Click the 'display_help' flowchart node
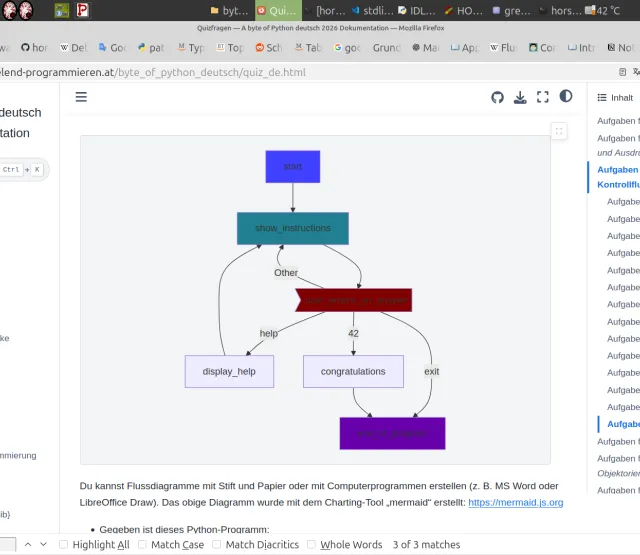Viewport: 640px width, 555px height. coord(229,371)
